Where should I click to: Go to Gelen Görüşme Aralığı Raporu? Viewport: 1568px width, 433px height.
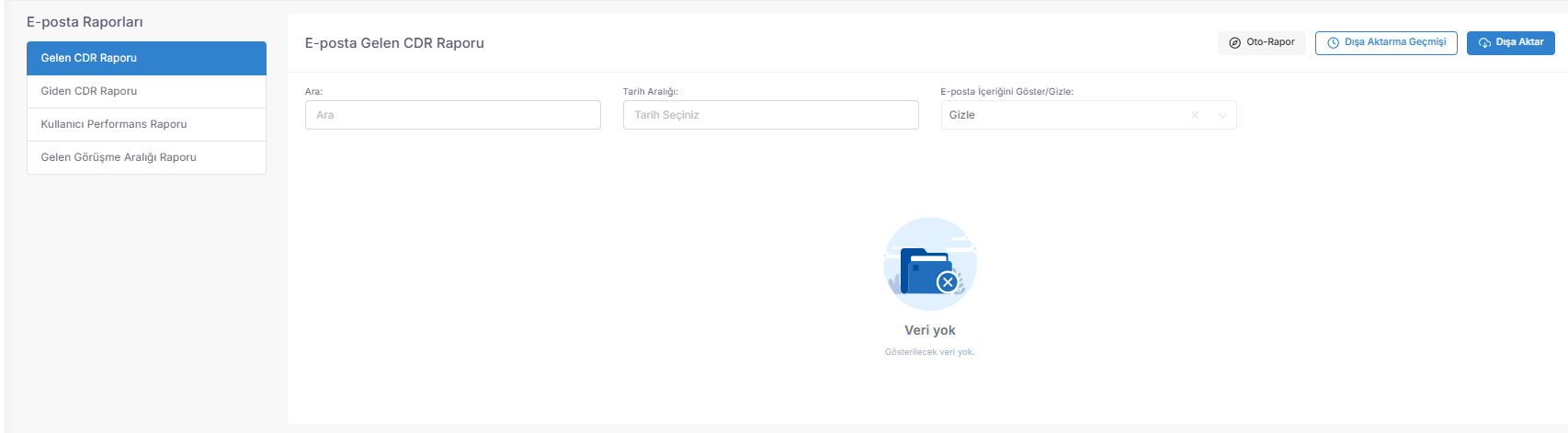(x=146, y=157)
